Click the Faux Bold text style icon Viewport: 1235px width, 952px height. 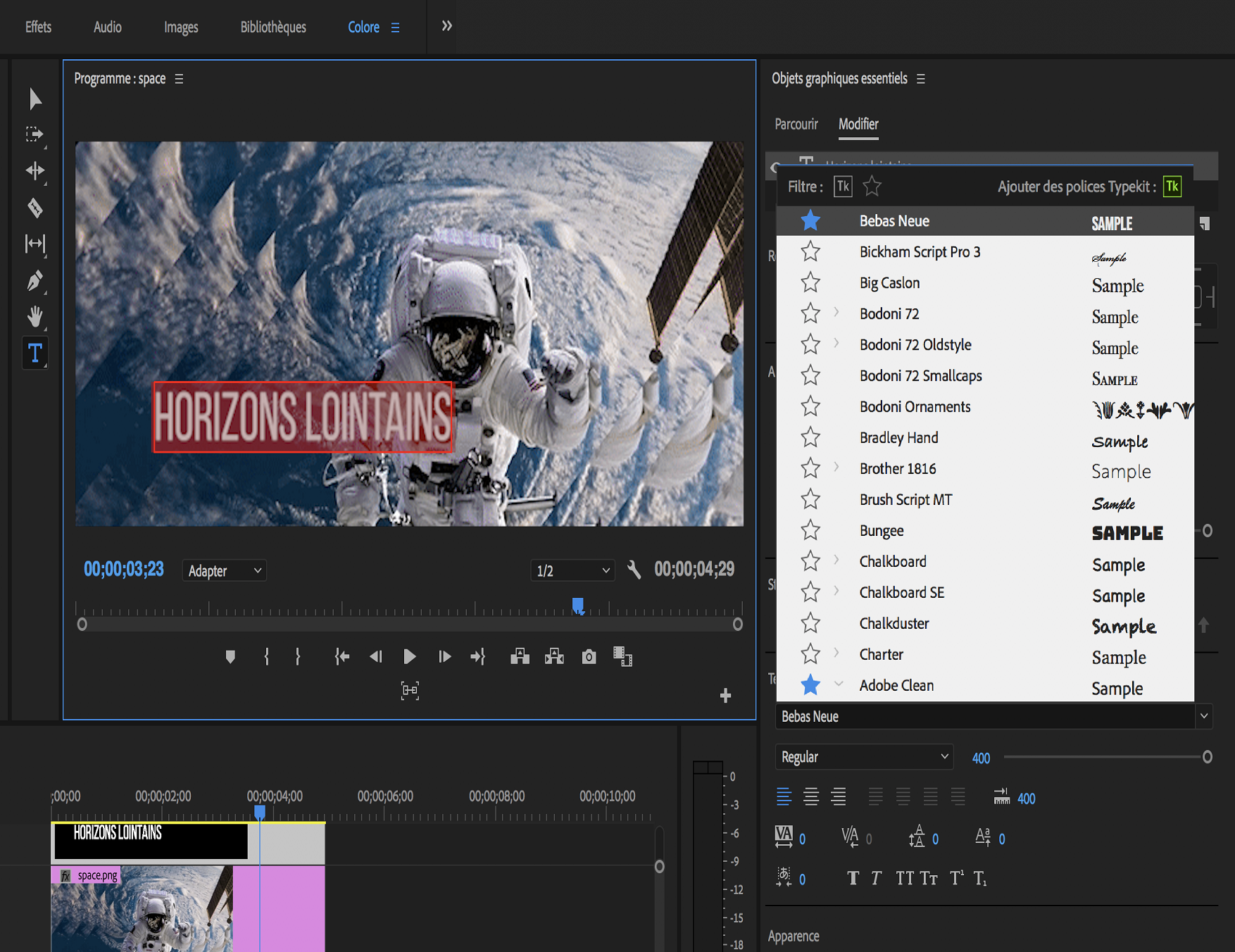(853, 878)
